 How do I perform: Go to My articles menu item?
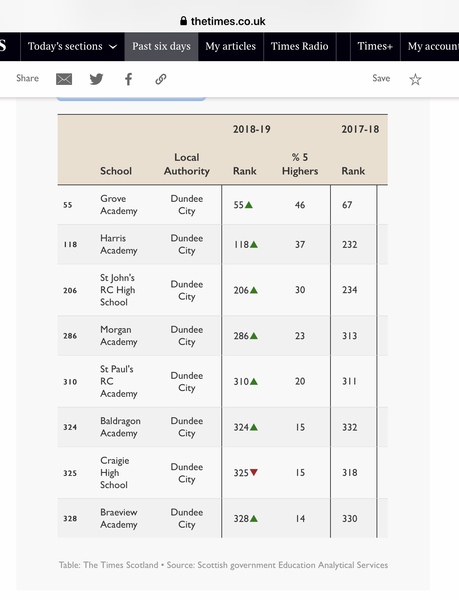coord(231,46)
